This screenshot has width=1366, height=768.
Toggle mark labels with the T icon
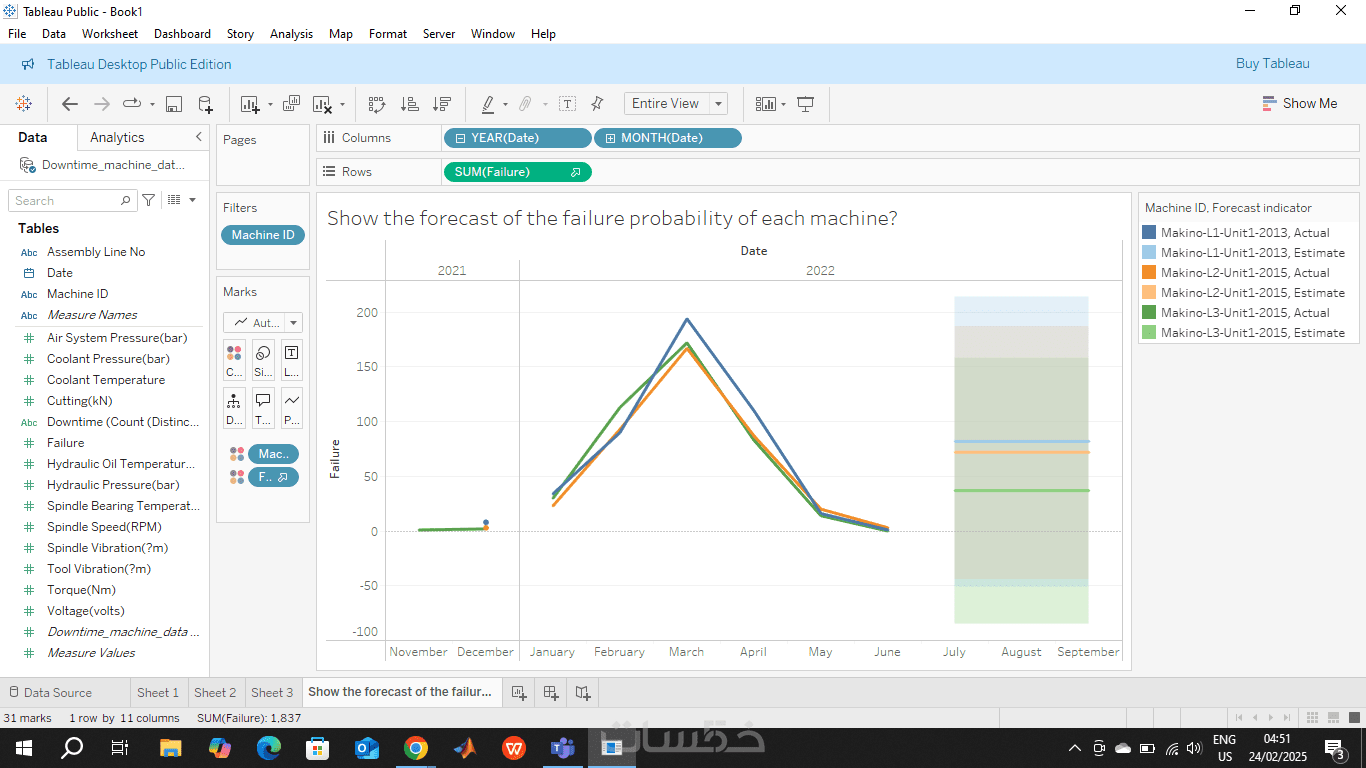(x=567, y=104)
